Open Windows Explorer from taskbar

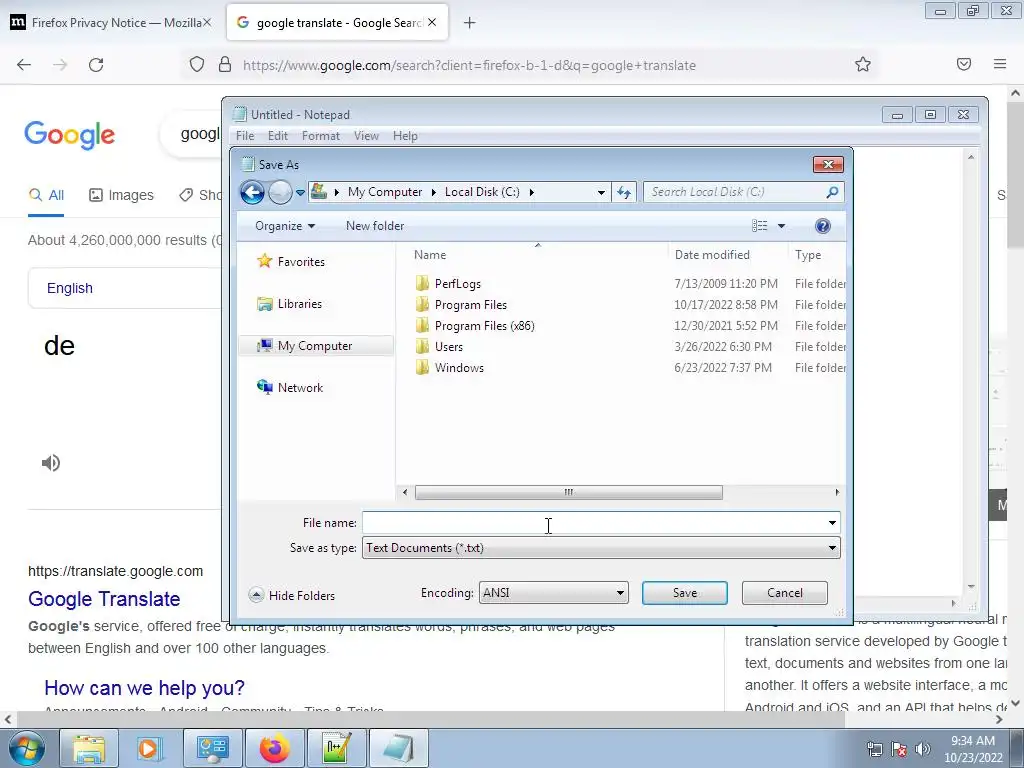click(x=89, y=748)
